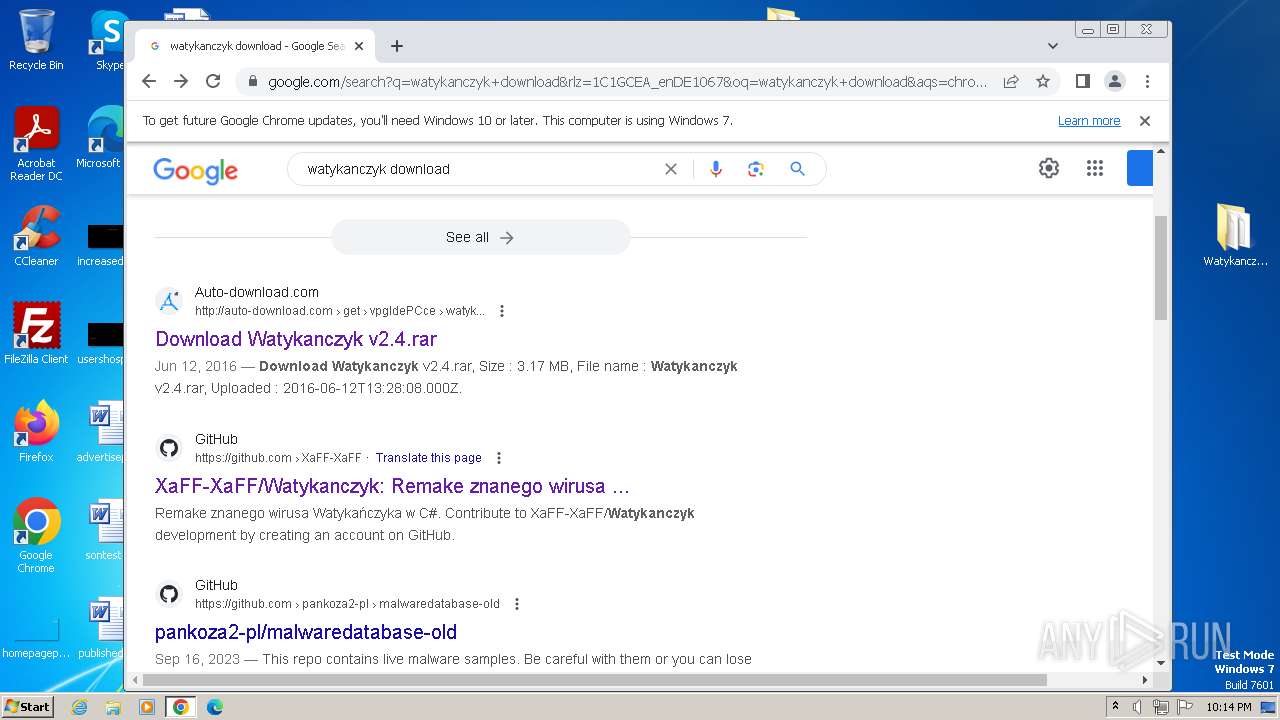Open Google quick settings gear
The width and height of the screenshot is (1280, 720).
tap(1048, 168)
